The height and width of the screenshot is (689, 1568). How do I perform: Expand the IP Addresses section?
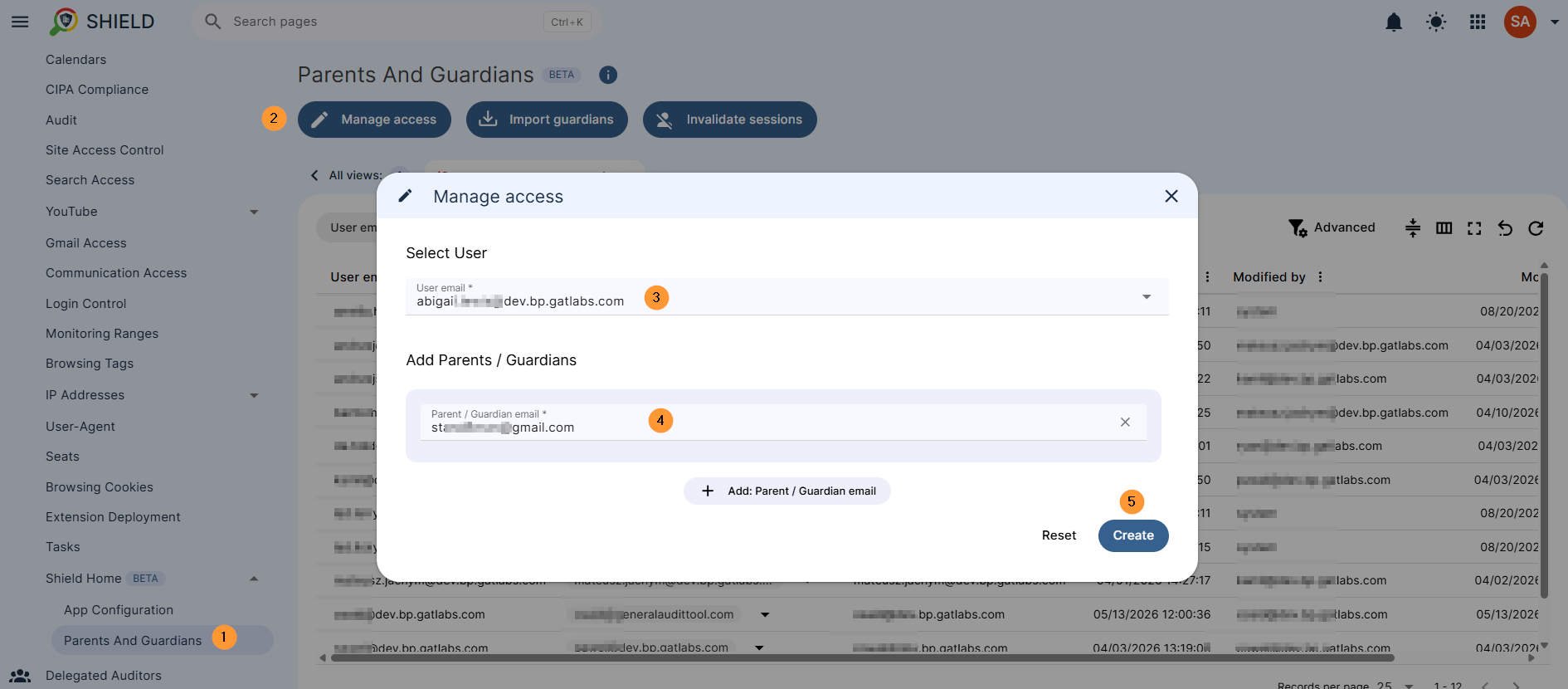point(254,395)
